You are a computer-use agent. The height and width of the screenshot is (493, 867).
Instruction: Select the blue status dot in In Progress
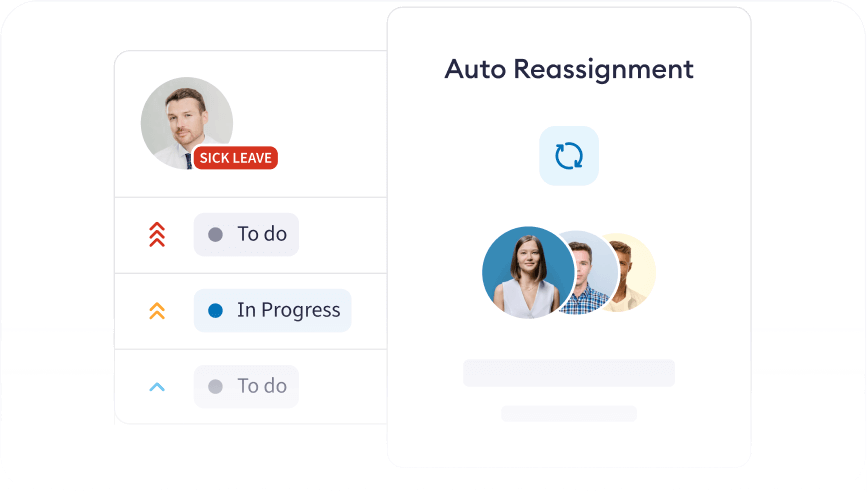[x=216, y=311]
